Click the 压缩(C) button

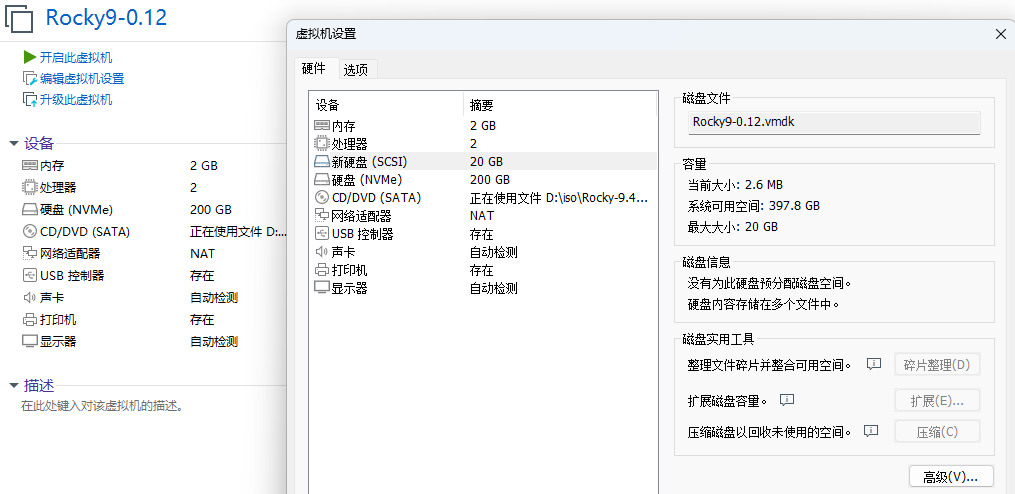937,431
